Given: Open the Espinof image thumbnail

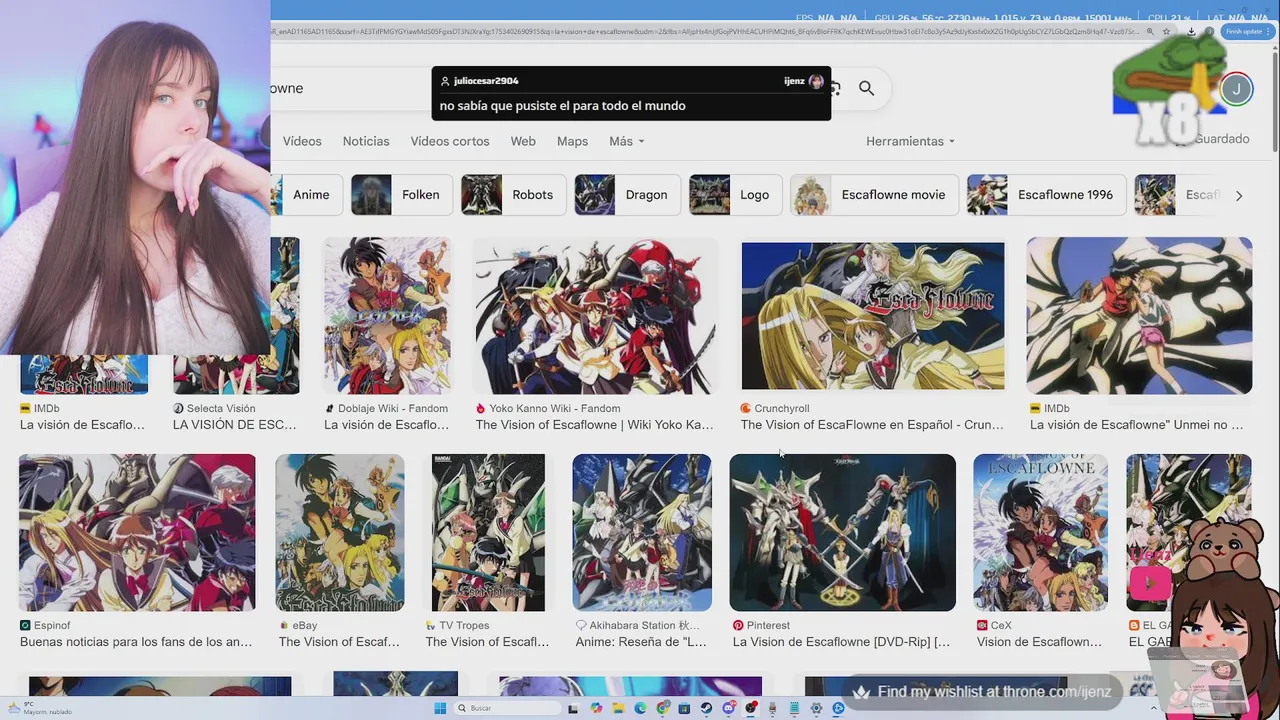Looking at the screenshot, I should (x=137, y=532).
